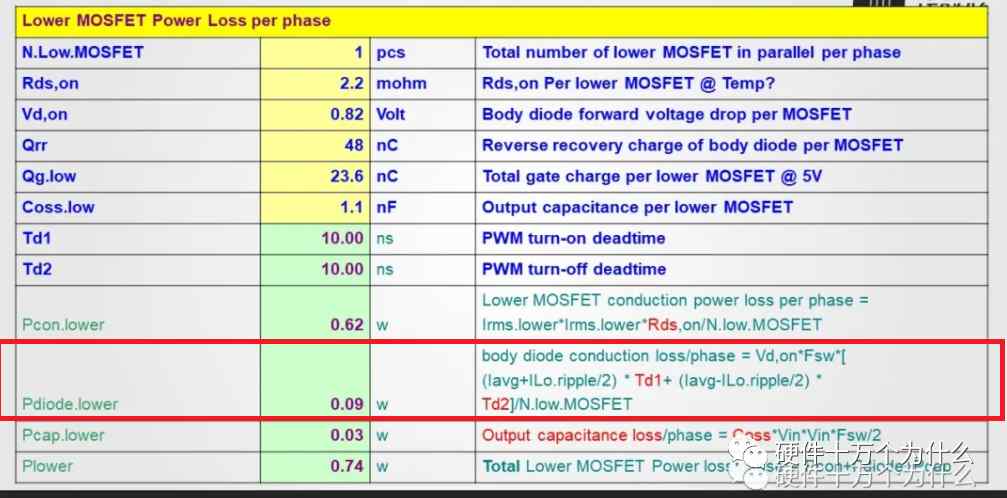Click the Qrr value 48 cell
The image size is (1007, 498).
point(315,145)
